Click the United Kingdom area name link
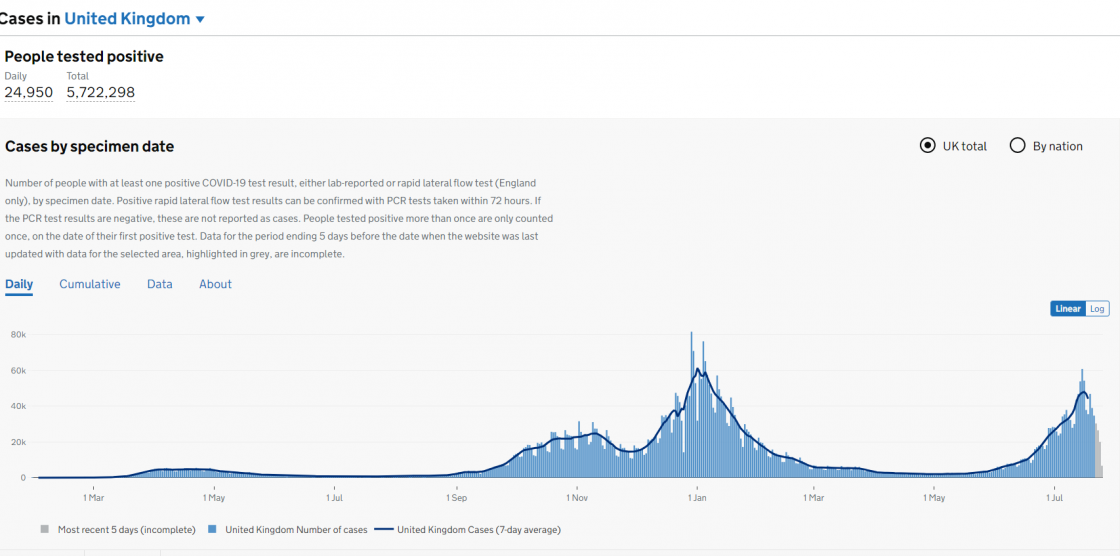Screen dimensions: 1120x556 127,18
